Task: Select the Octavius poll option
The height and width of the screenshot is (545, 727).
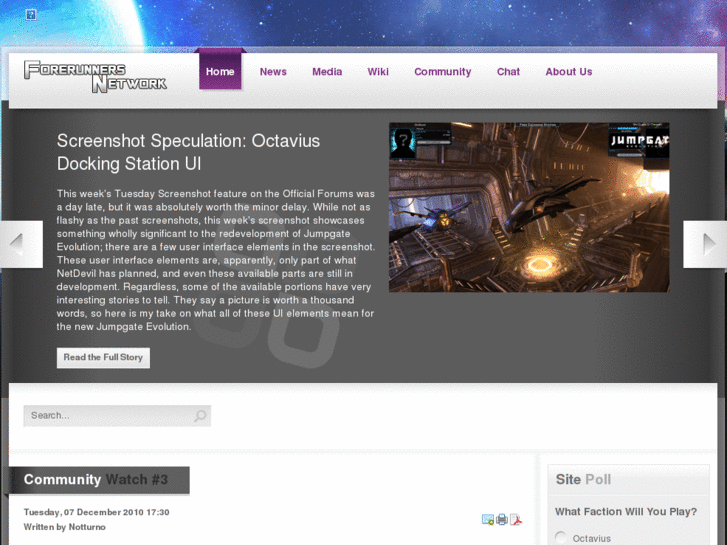Action: point(561,538)
